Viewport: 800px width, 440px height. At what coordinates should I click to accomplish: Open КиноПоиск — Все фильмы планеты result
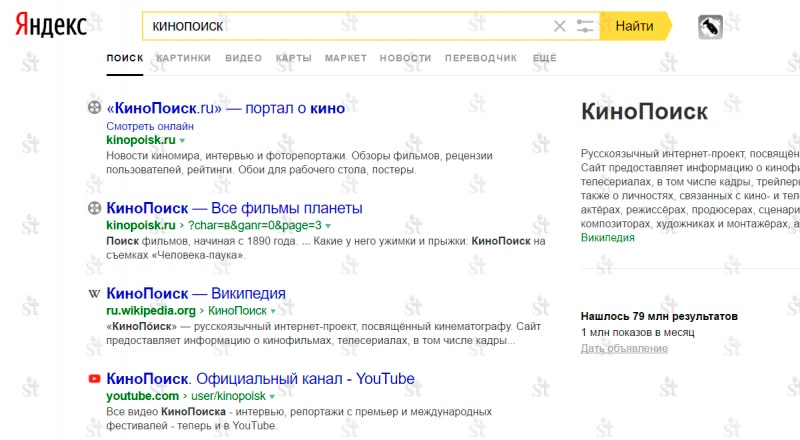pyautogui.click(x=234, y=208)
